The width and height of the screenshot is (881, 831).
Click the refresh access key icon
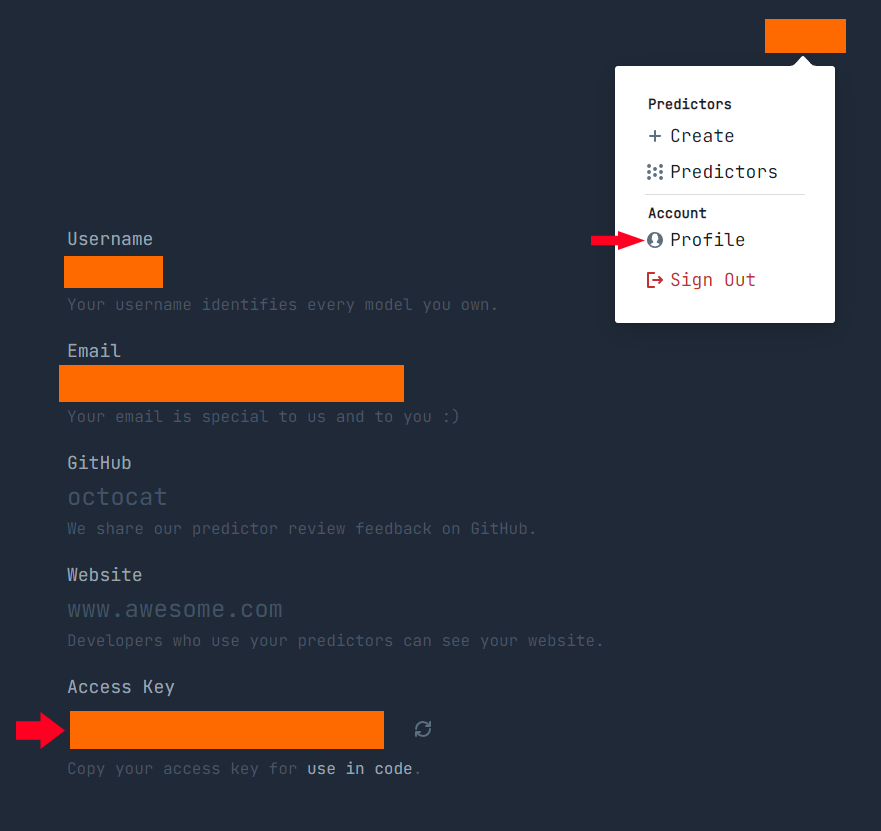click(x=423, y=729)
